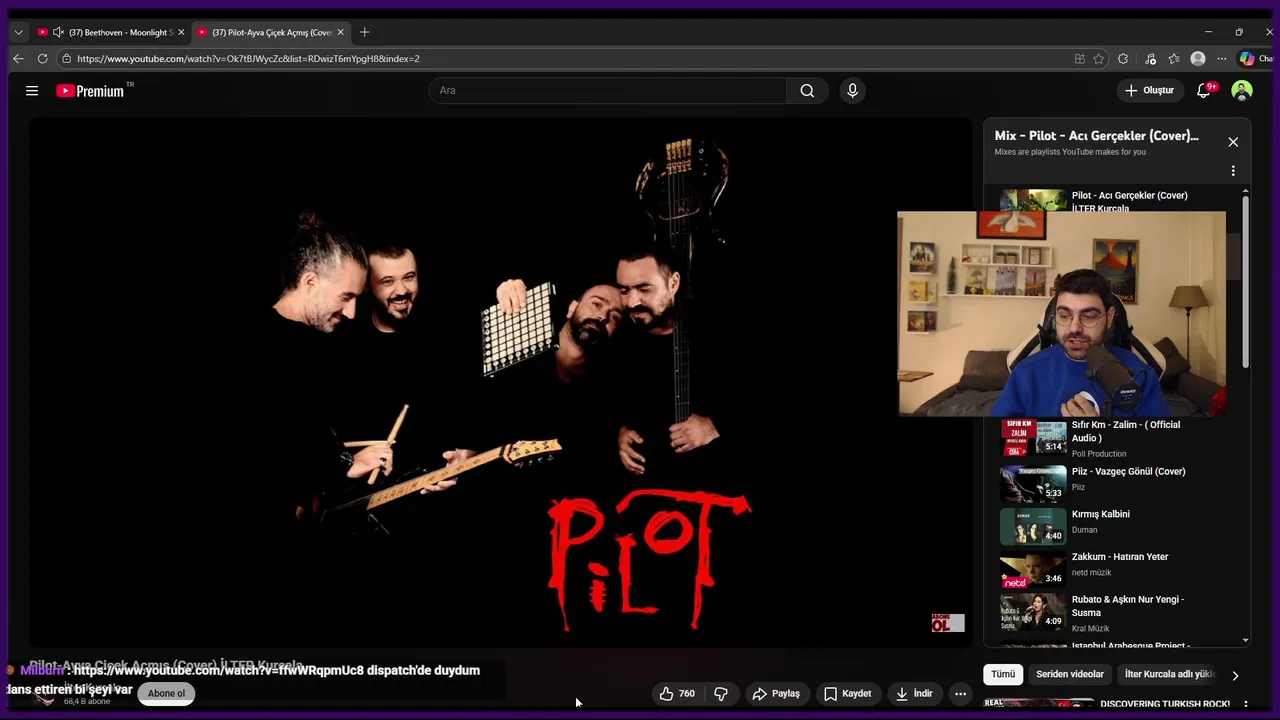Close the Pilot-Ayva Çiçek Açmış tab
Image resolution: width=1280 pixels, height=720 pixels.
[x=340, y=32]
